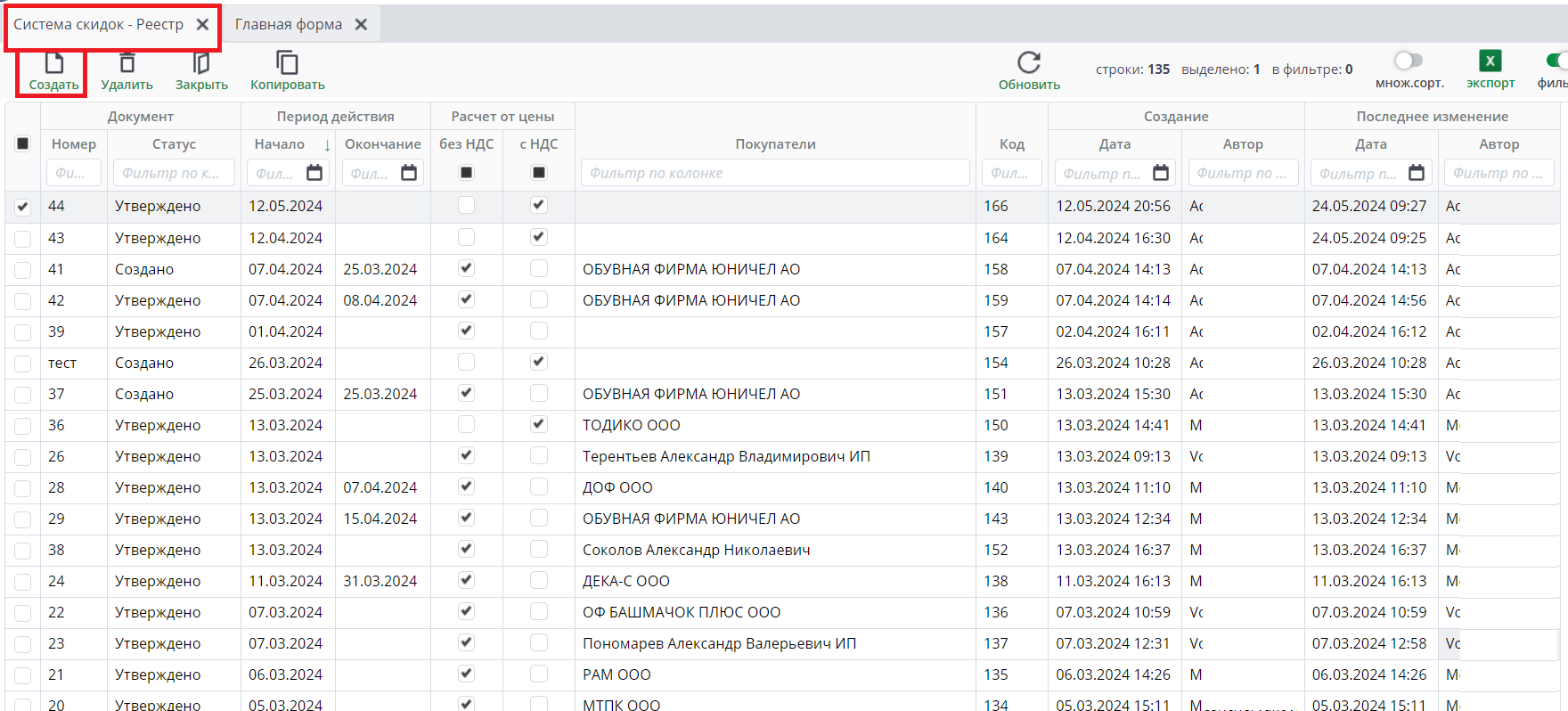Toggle the select-all checkbox in the header
The height and width of the screenshot is (711, 1568).
[x=23, y=143]
